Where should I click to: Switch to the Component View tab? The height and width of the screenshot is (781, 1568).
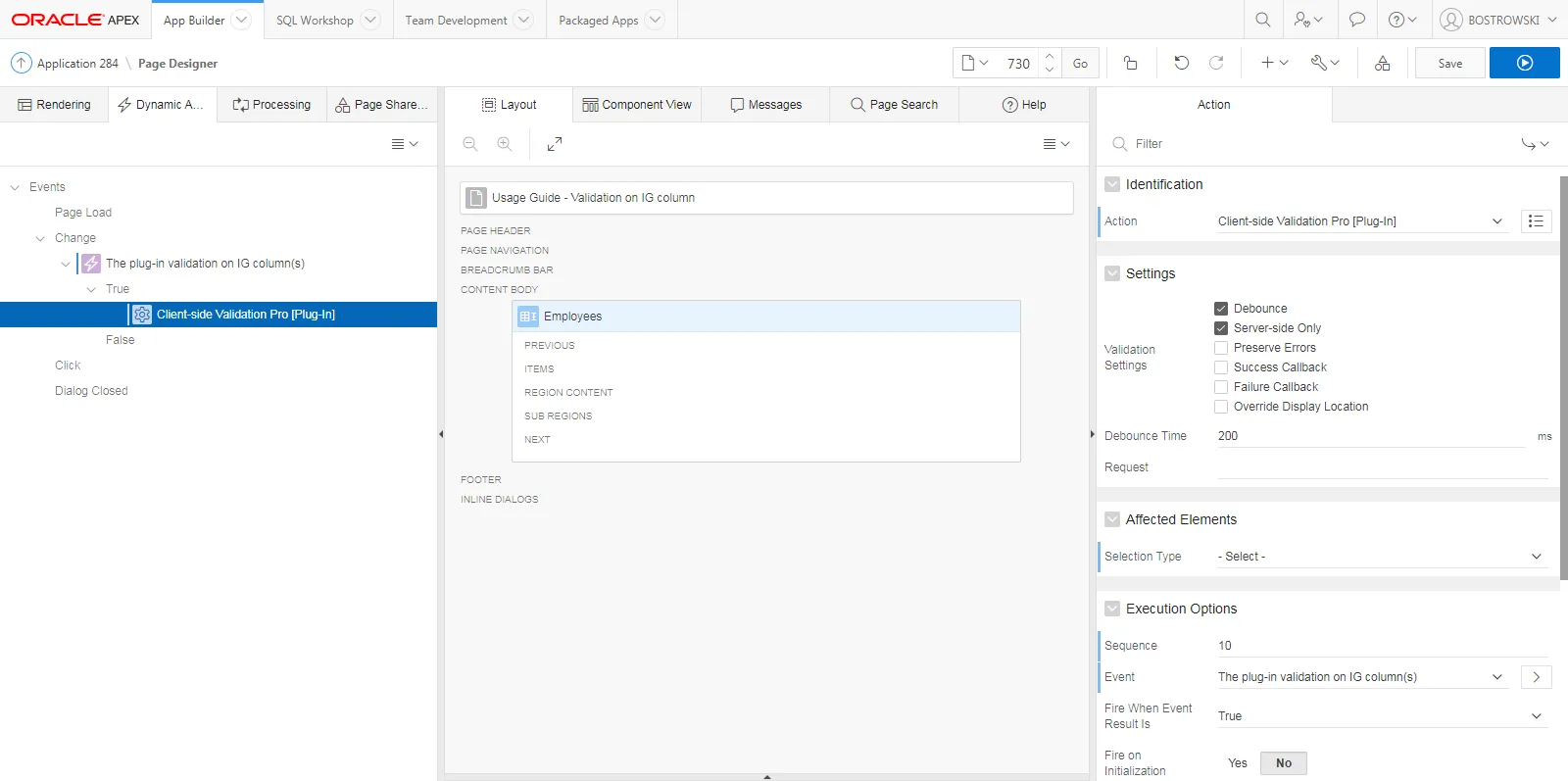(637, 105)
